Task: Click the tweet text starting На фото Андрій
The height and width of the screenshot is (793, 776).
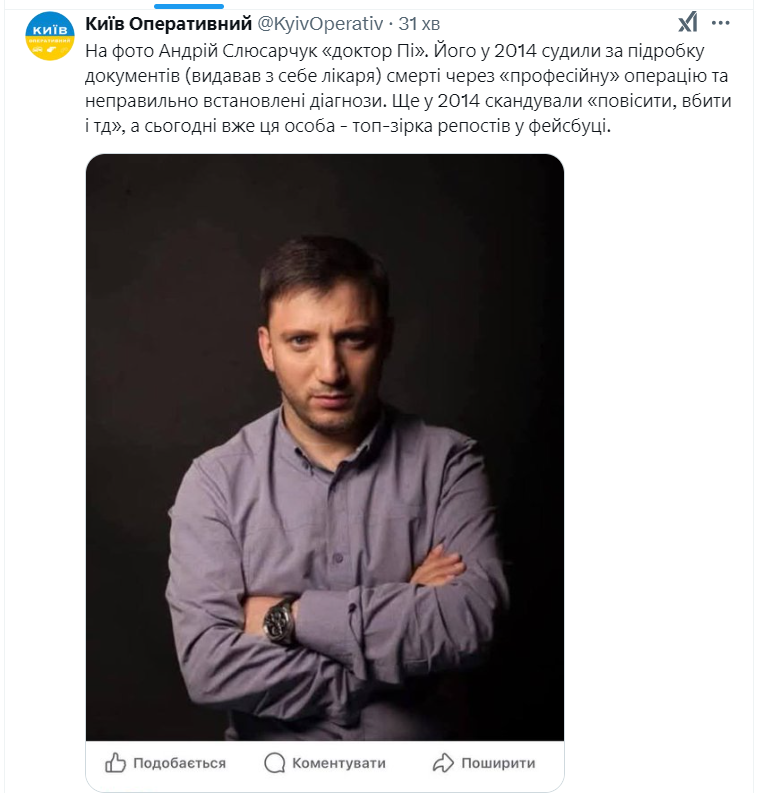Action: (x=408, y=88)
